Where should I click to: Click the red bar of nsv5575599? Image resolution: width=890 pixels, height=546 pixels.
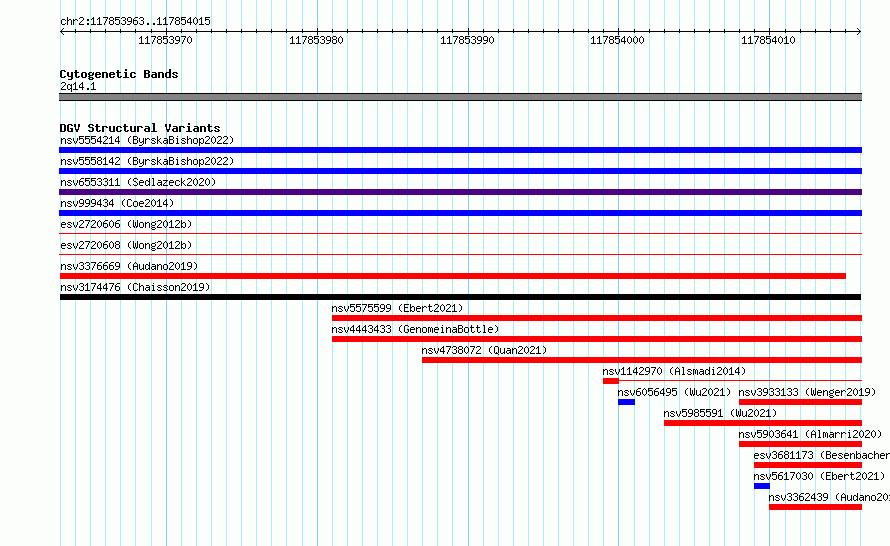click(x=597, y=318)
